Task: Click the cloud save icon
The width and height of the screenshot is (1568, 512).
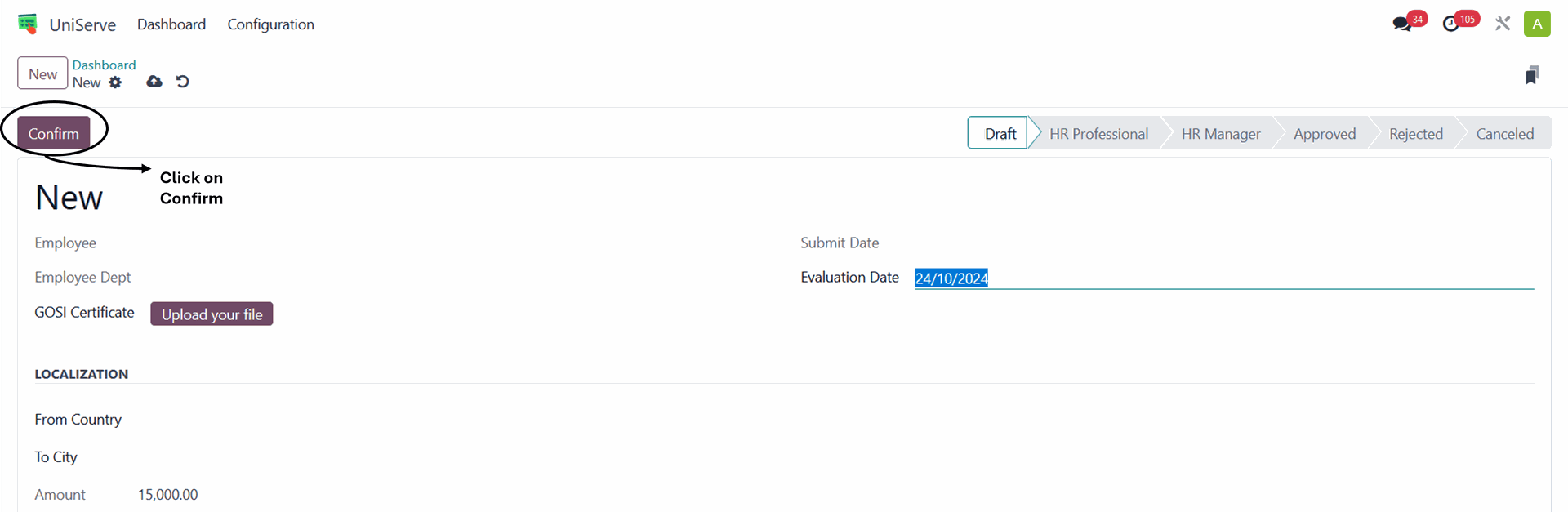Action: pos(154,82)
